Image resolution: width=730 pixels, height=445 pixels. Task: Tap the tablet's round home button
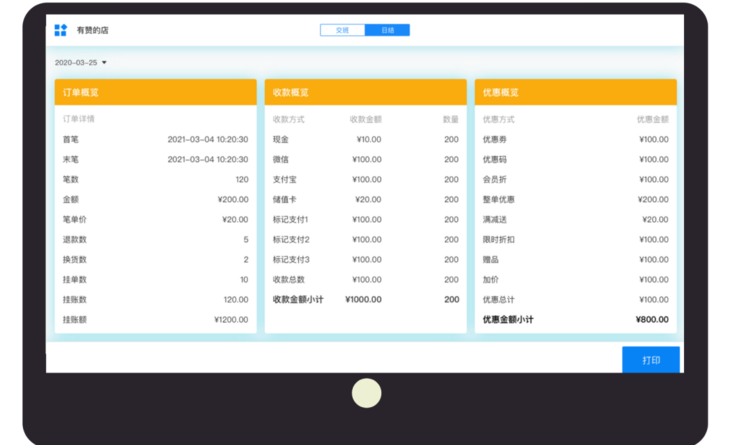[366, 393]
